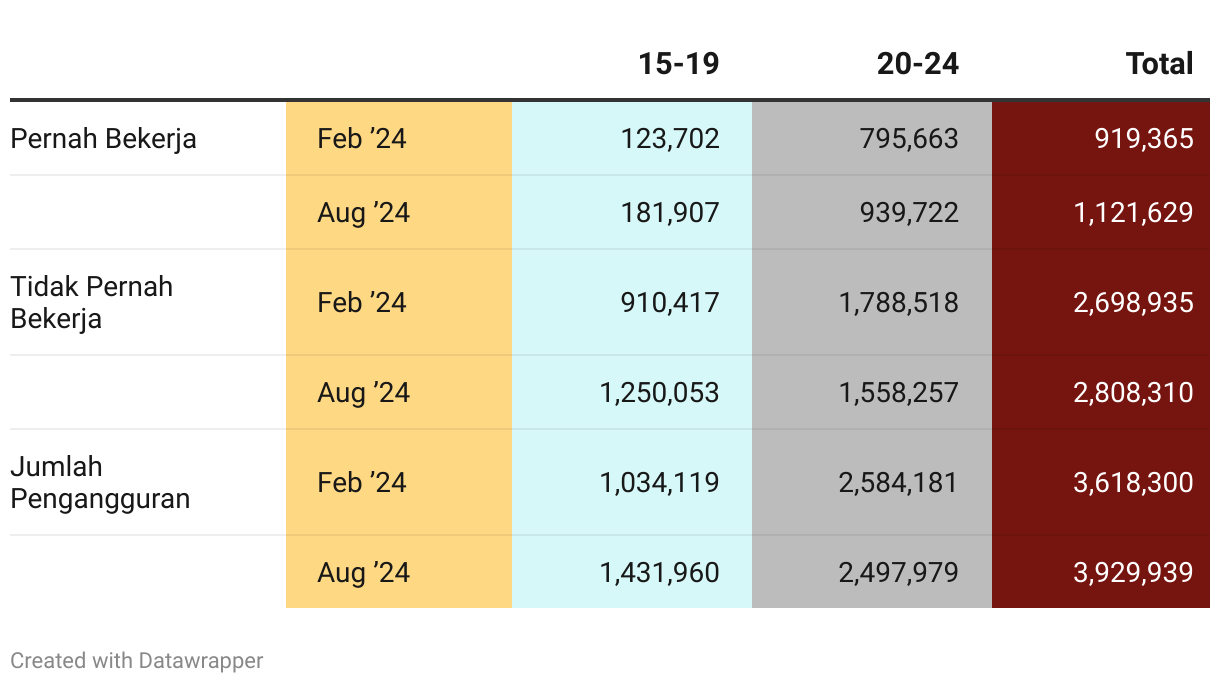Viewport: 1220px width, 684px height.
Task: Click the 15-19 column header
Action: (679, 65)
